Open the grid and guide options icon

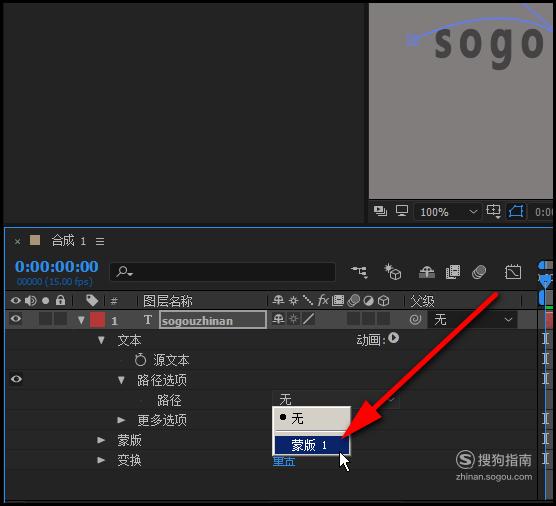click(x=494, y=211)
